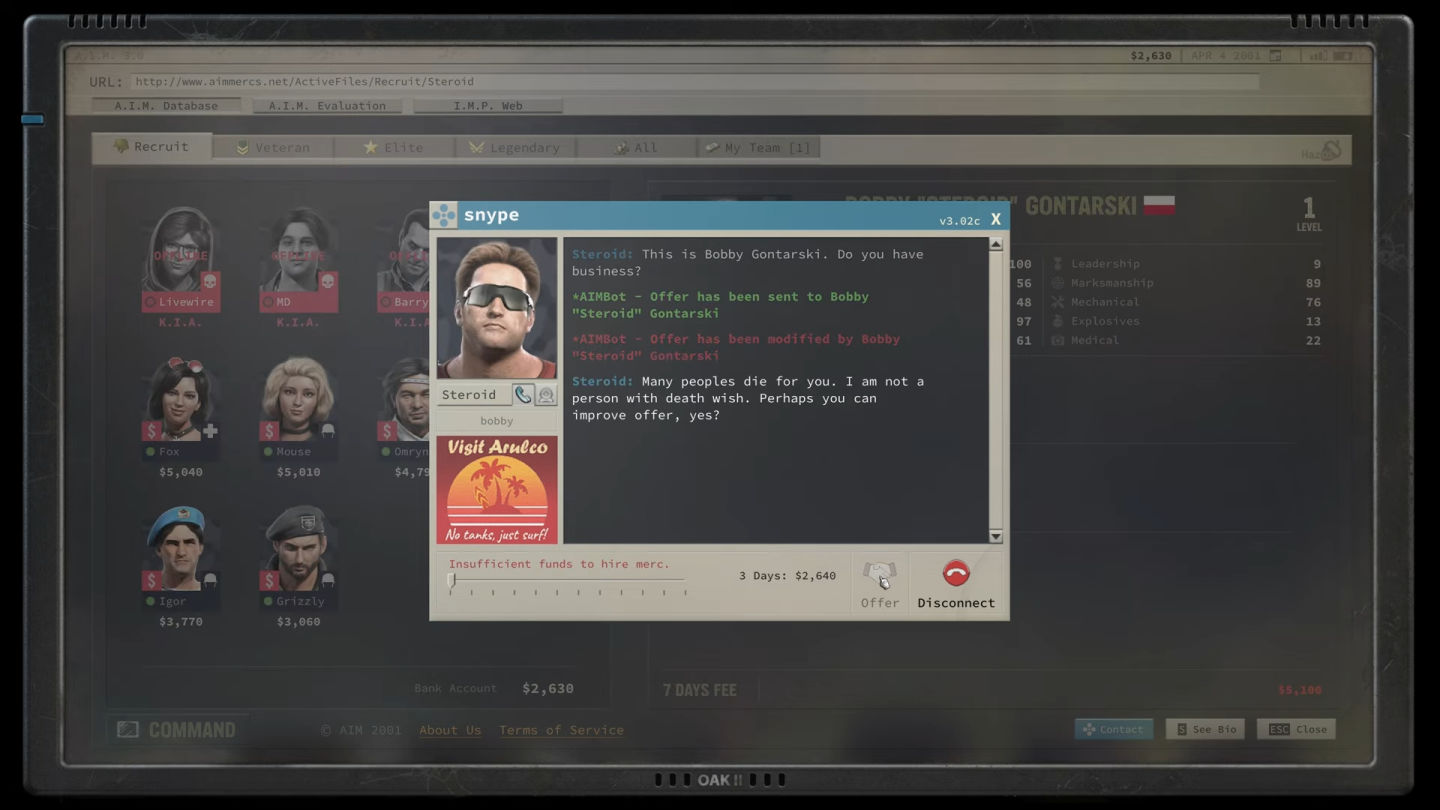
Task: Open the Legendary tab
Action: [515, 148]
